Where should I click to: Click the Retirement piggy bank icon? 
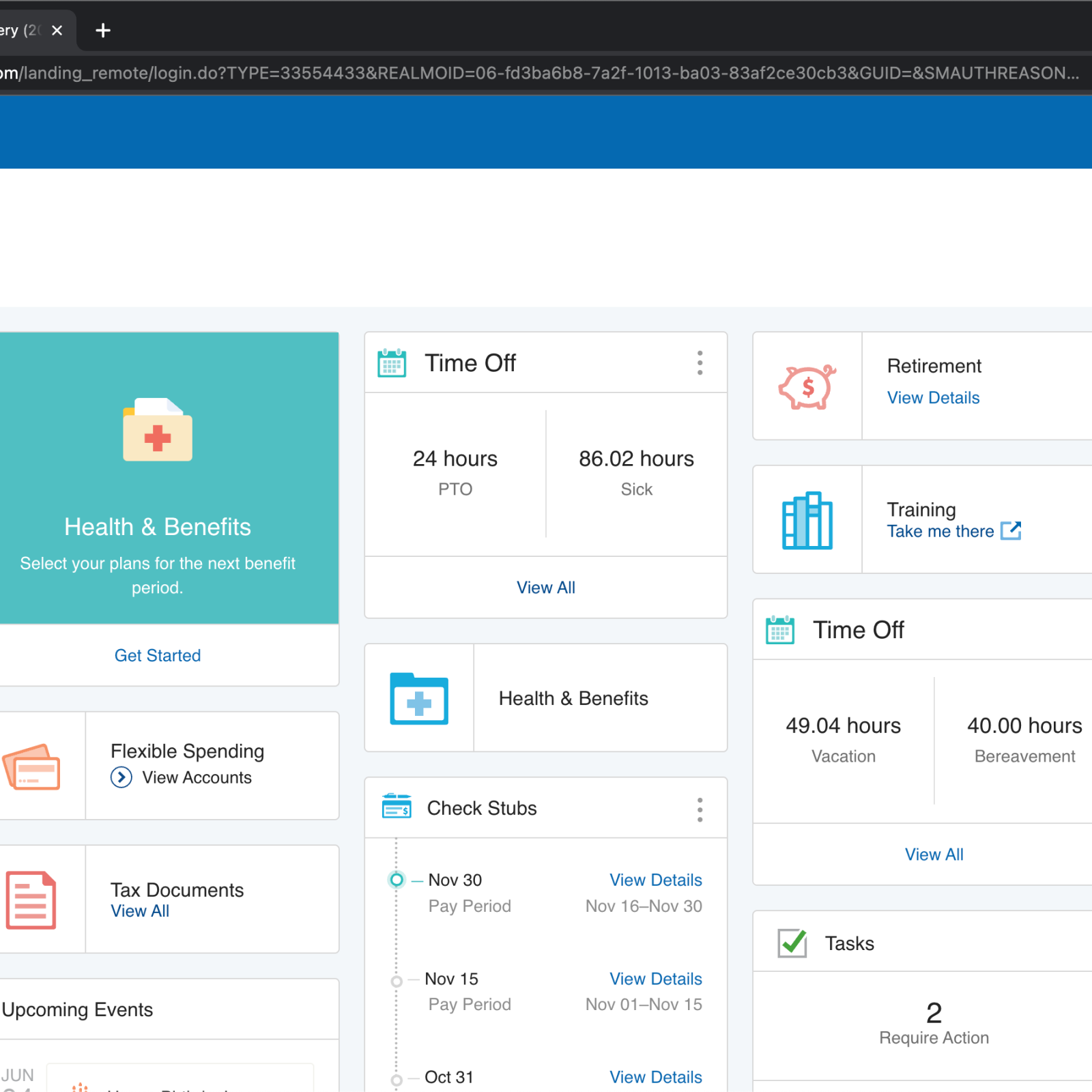click(x=807, y=386)
